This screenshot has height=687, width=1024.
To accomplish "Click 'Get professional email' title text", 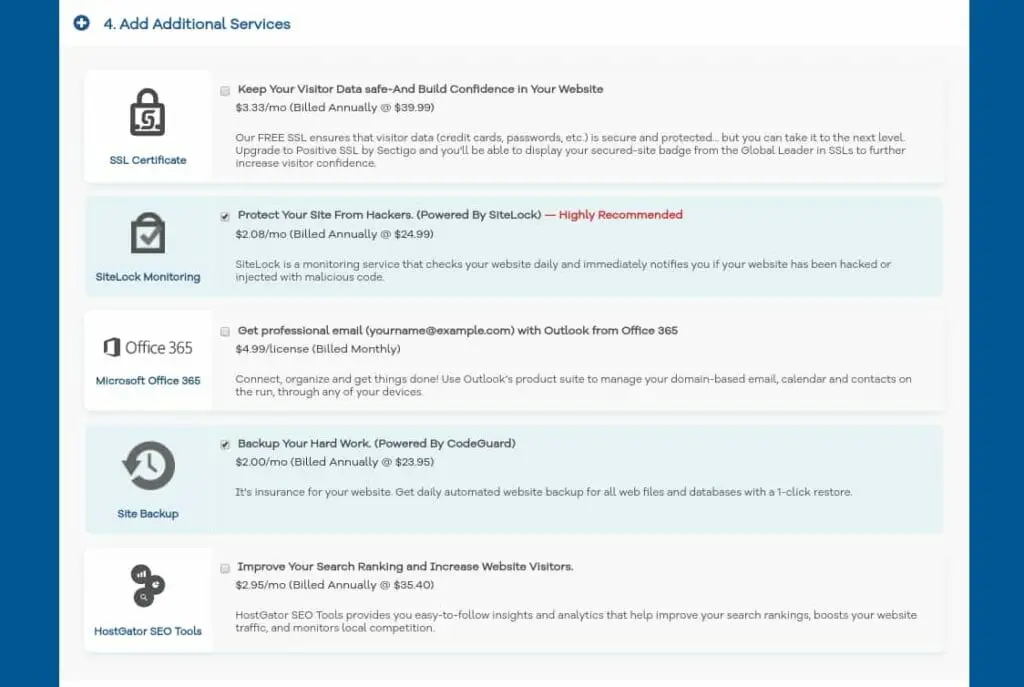I will [458, 330].
